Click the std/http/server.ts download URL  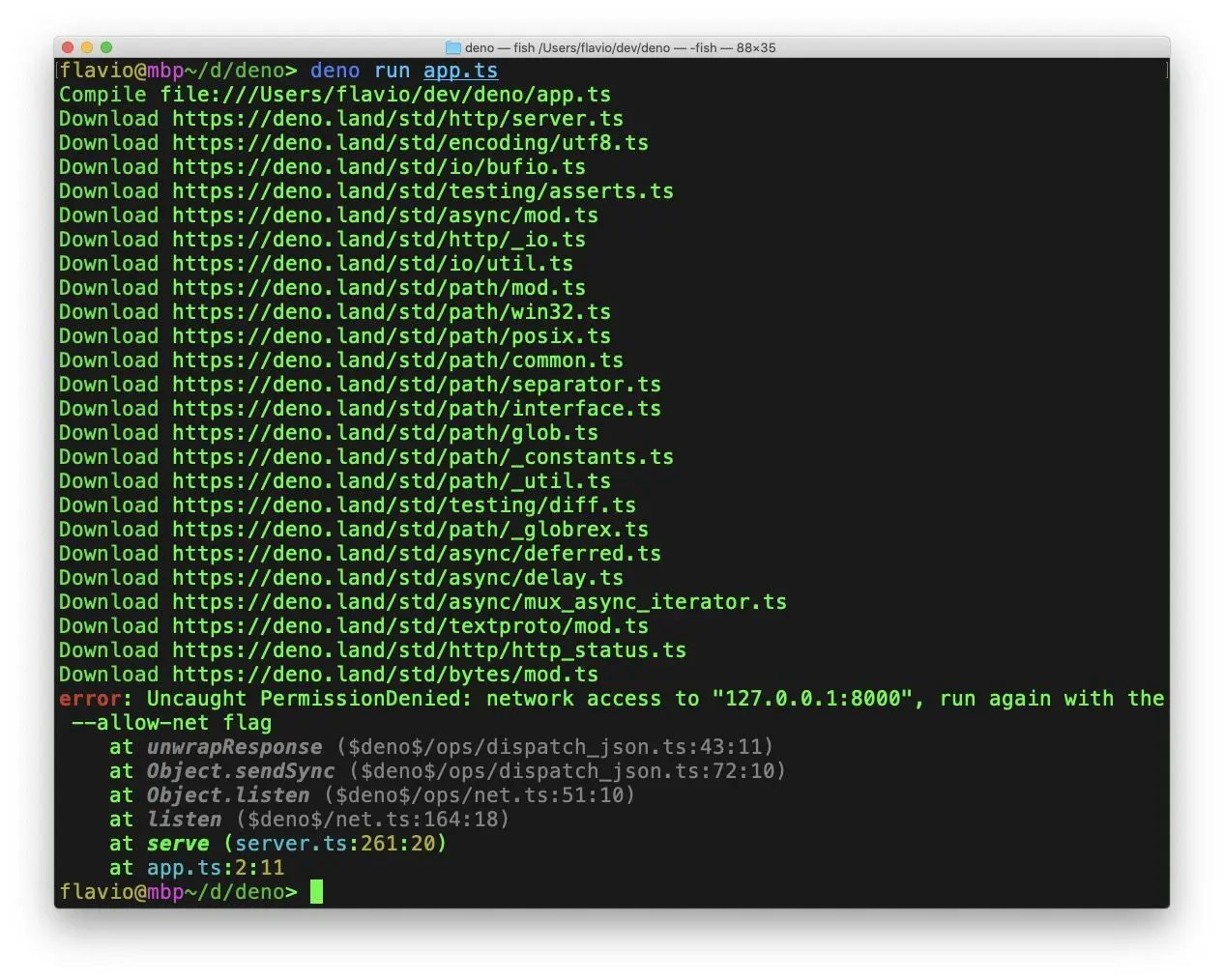click(x=397, y=119)
